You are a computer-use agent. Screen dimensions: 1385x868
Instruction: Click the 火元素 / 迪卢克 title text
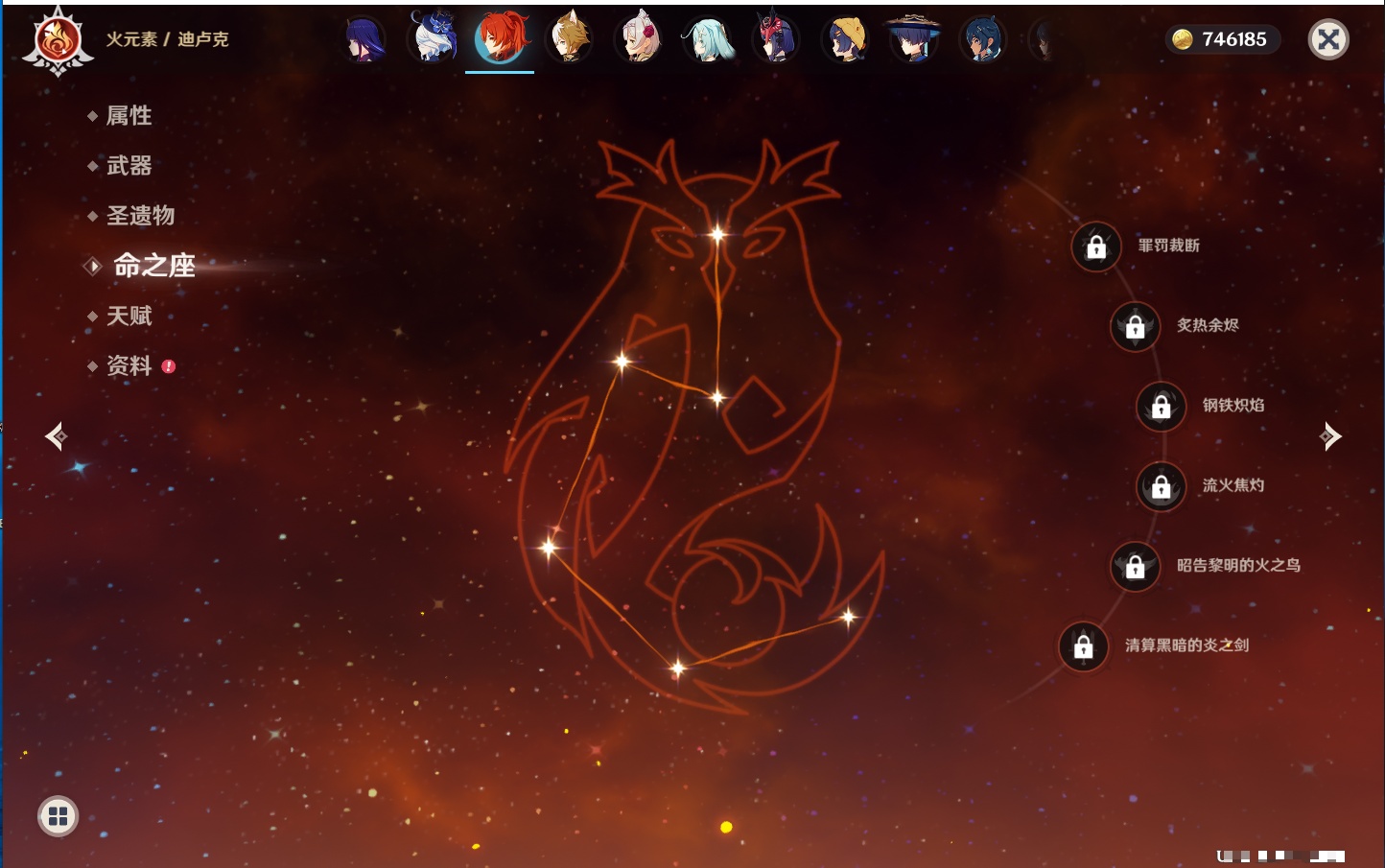(167, 39)
